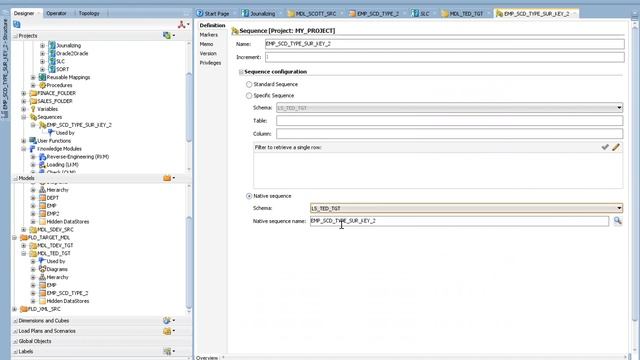Click the Loading (LKM) icon
The height and width of the screenshot is (360, 640).
tap(42, 165)
